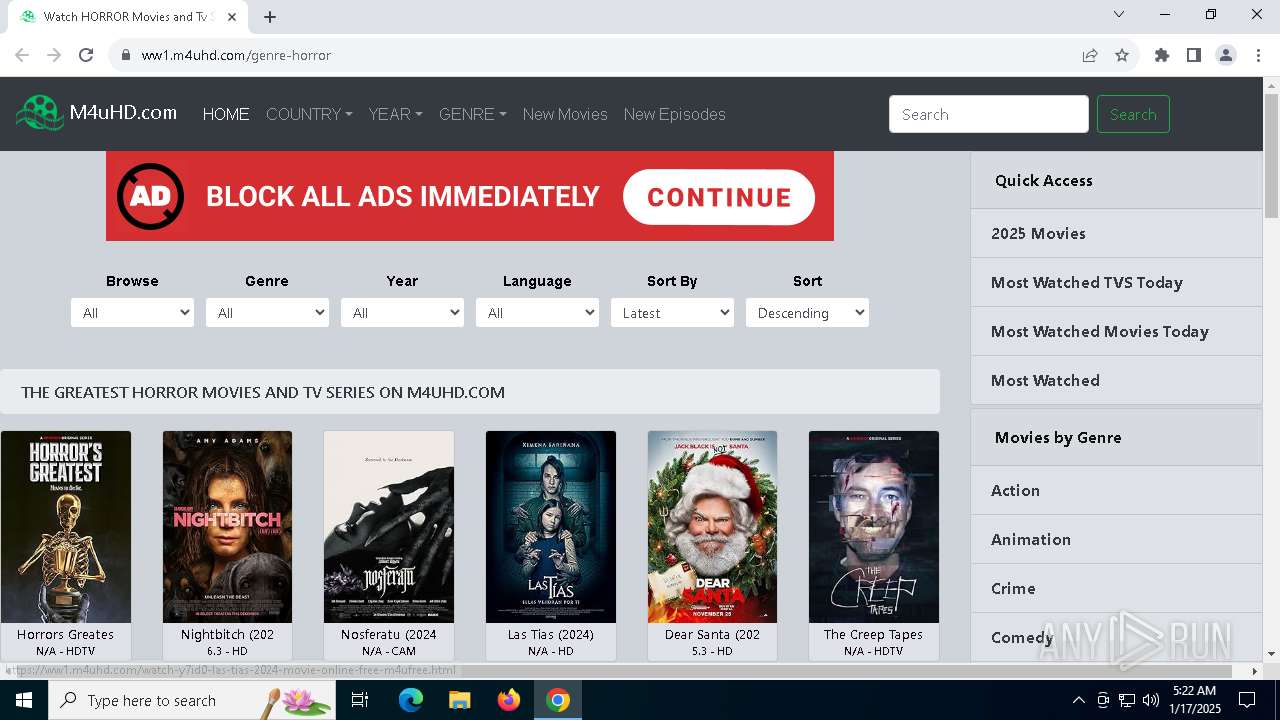The image size is (1280, 720).
Task: Click Windows taskbar search box
Action: [x=194, y=700]
